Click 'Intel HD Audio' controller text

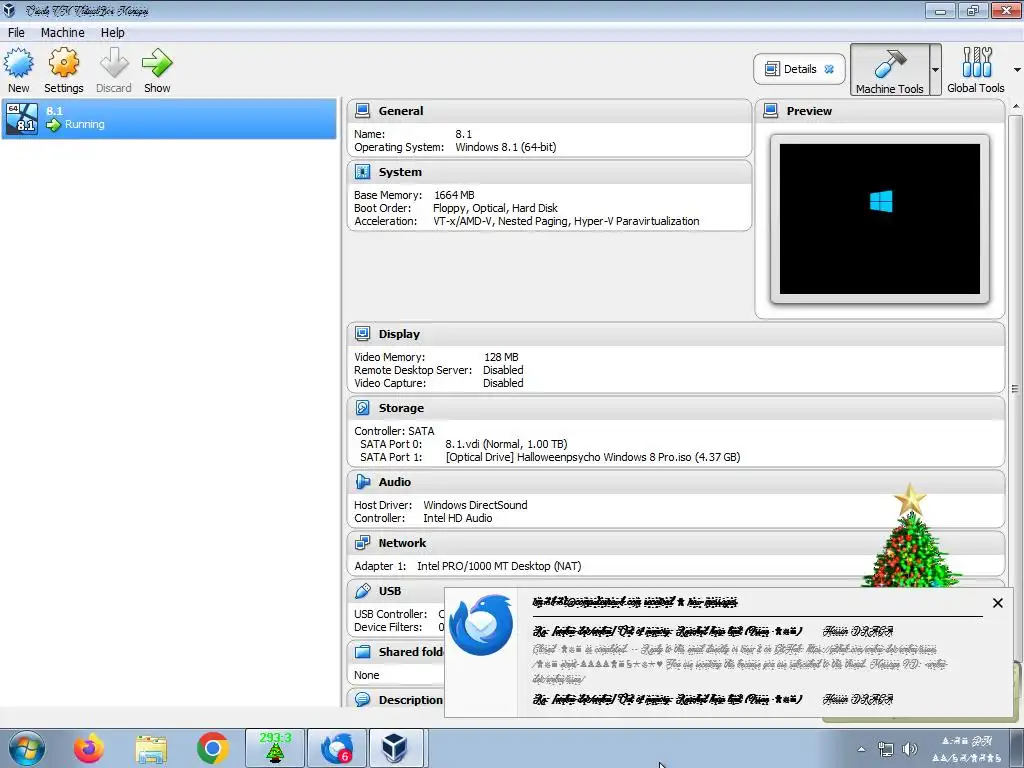tap(457, 518)
